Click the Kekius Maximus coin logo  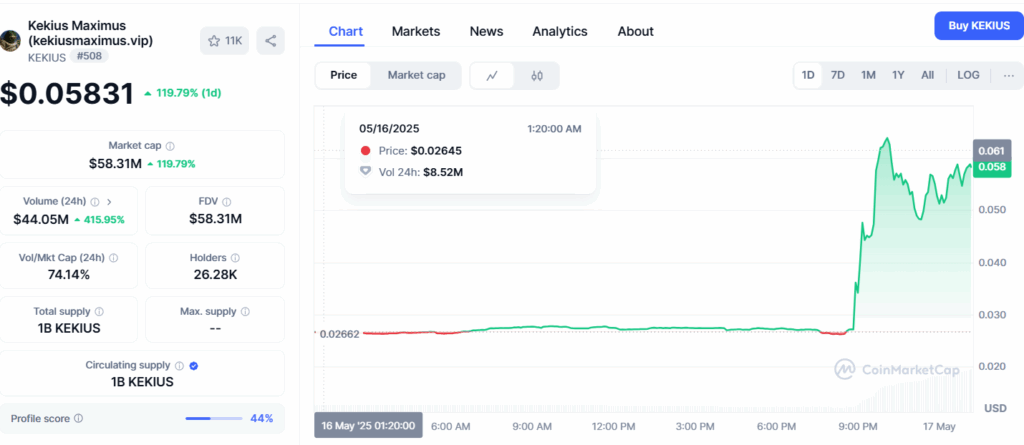[x=10, y=41]
